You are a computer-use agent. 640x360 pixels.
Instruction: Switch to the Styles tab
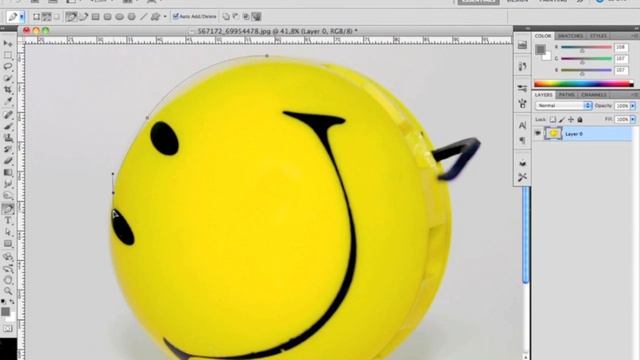coord(598,36)
